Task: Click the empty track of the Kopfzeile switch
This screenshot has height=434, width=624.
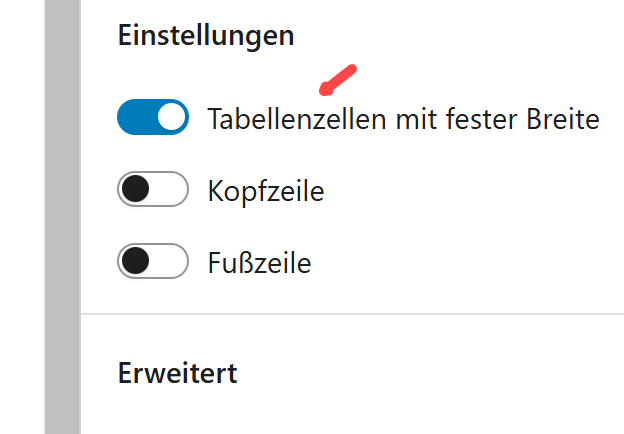Action: (170, 190)
